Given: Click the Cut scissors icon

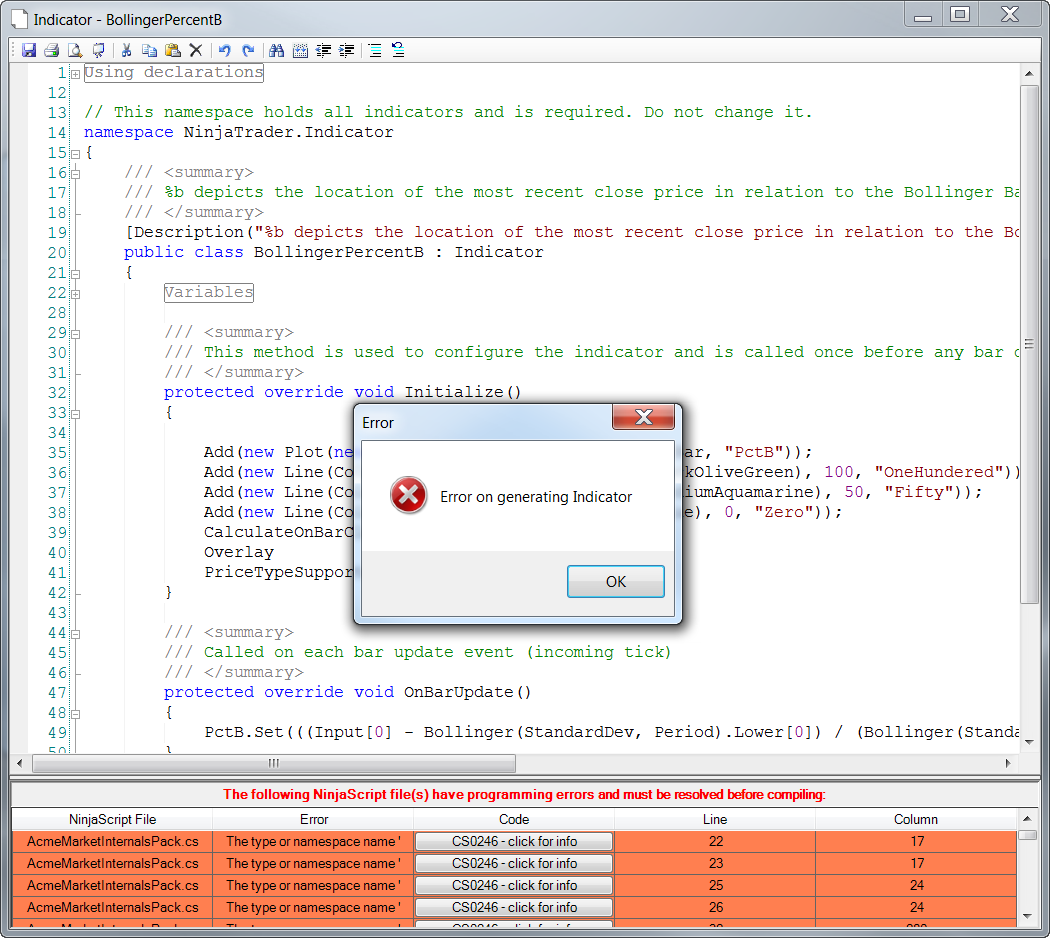Looking at the screenshot, I should coord(127,50).
